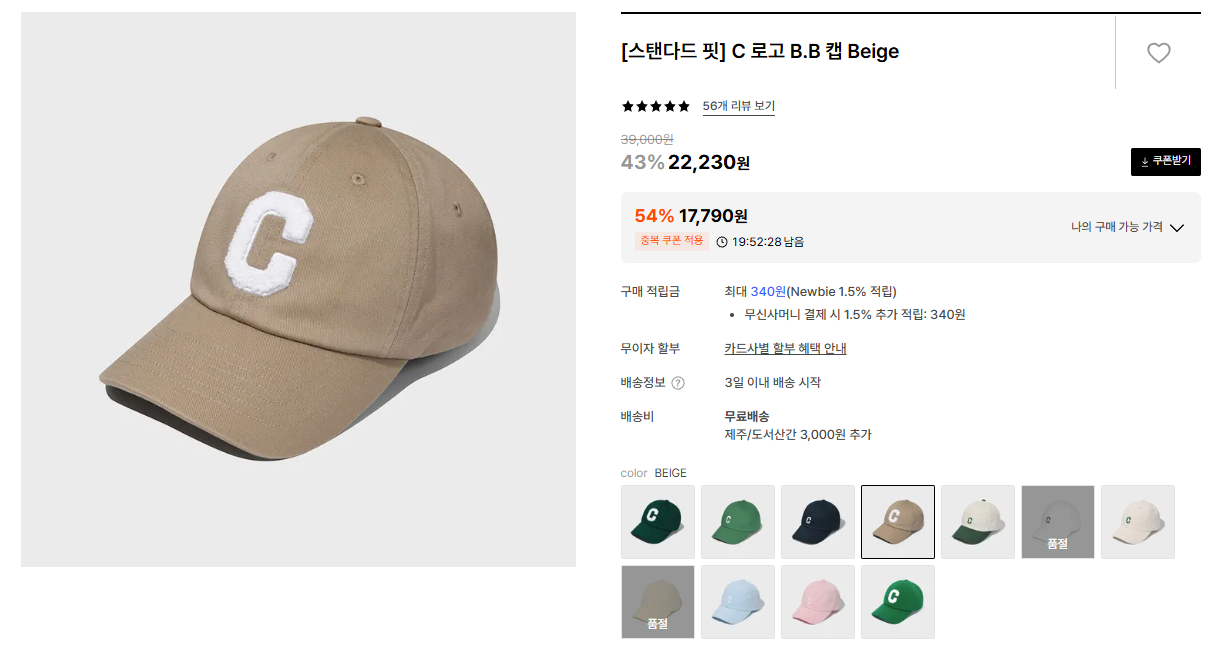
Task: Click the clock icon beside countdown timer
Action: point(722,242)
